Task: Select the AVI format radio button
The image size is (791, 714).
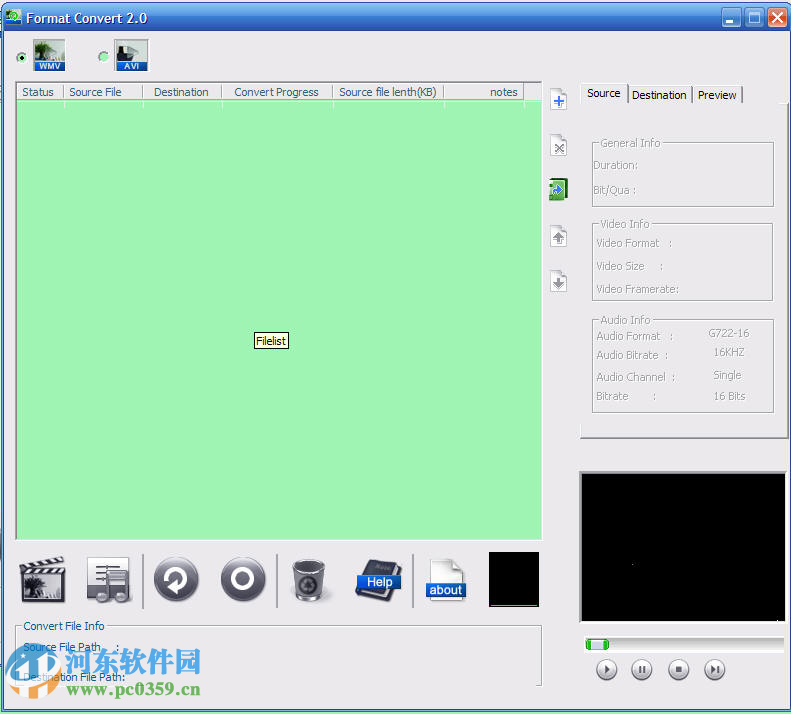Action: [x=103, y=57]
